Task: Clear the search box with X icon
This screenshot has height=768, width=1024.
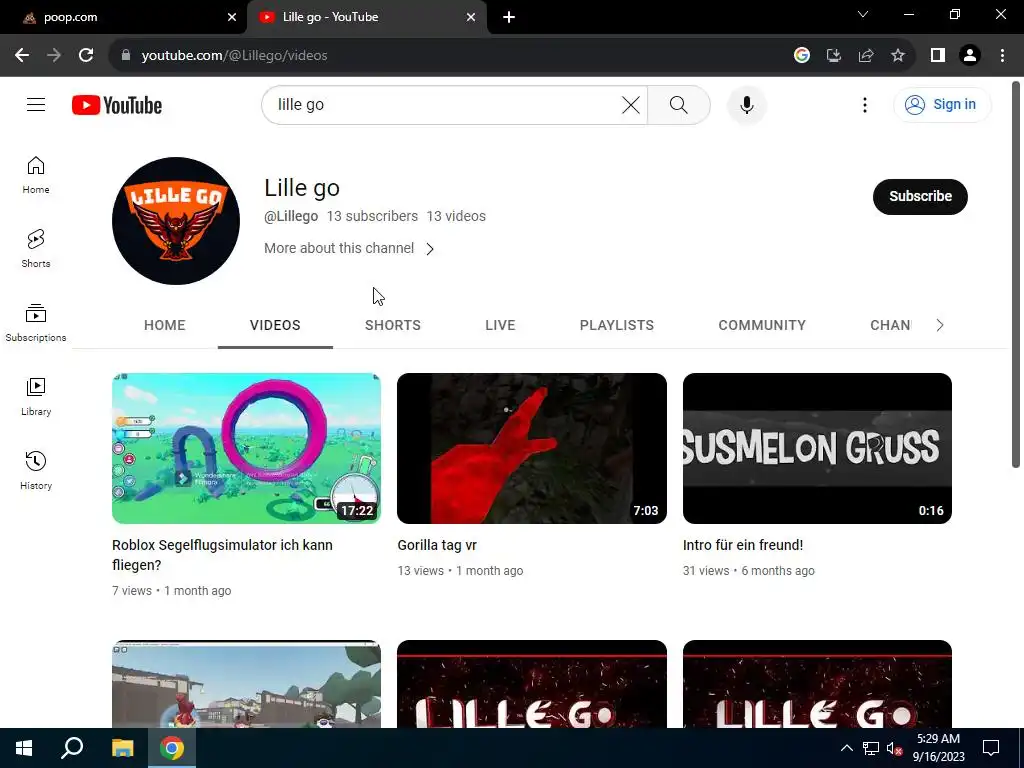Action: 630,104
